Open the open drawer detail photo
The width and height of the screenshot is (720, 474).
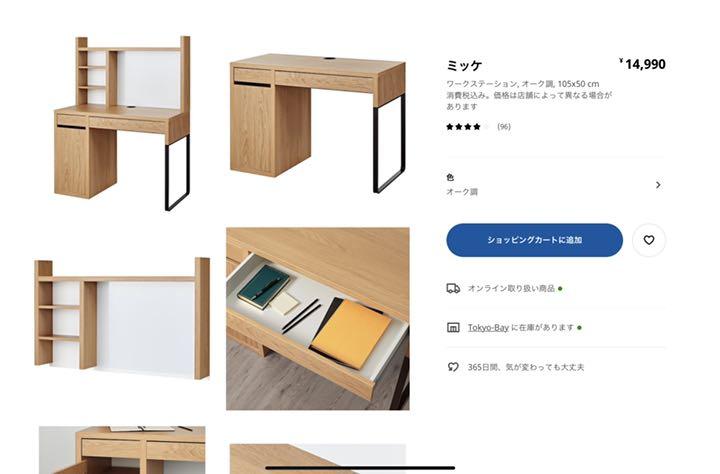318,318
